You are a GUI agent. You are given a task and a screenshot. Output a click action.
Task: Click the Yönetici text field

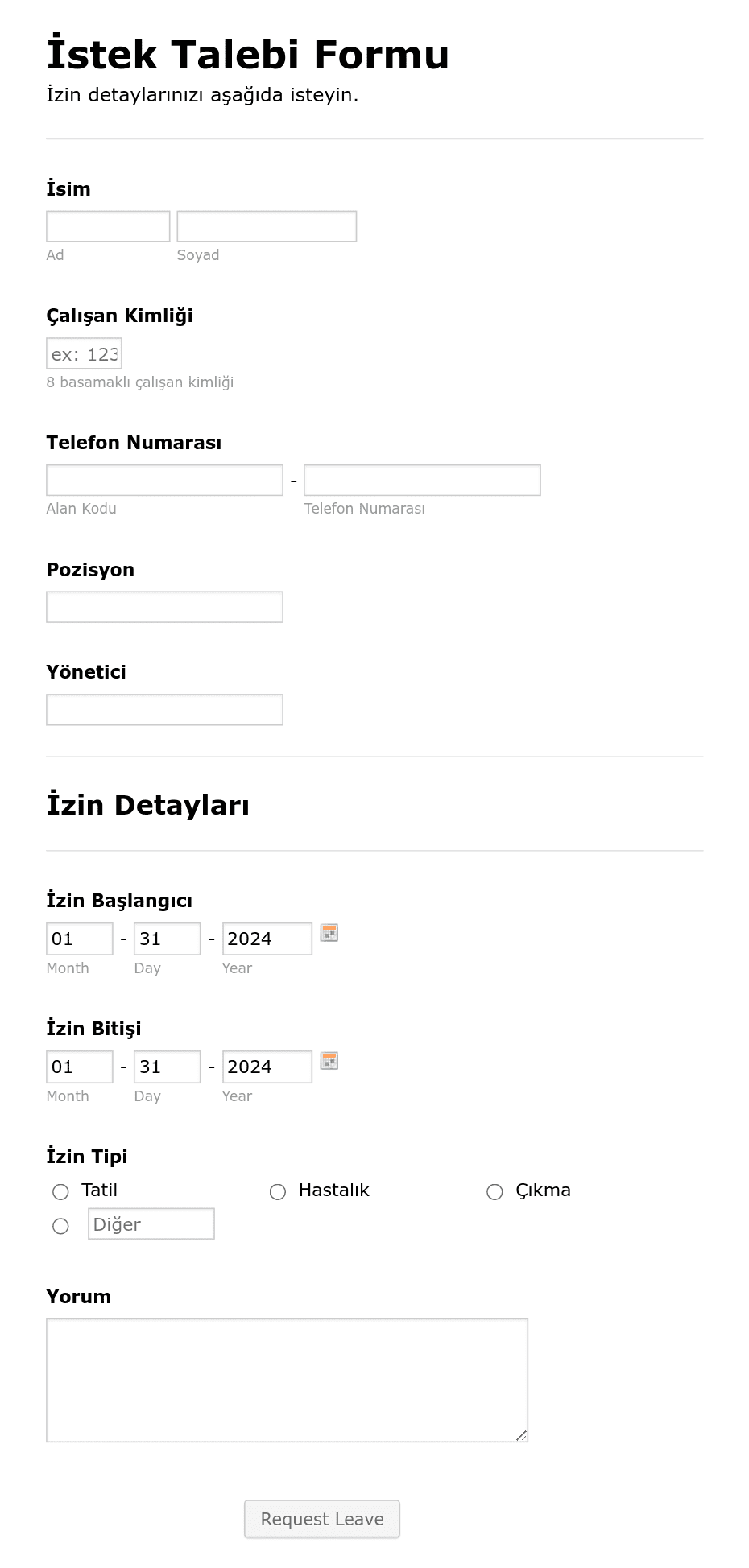(164, 710)
